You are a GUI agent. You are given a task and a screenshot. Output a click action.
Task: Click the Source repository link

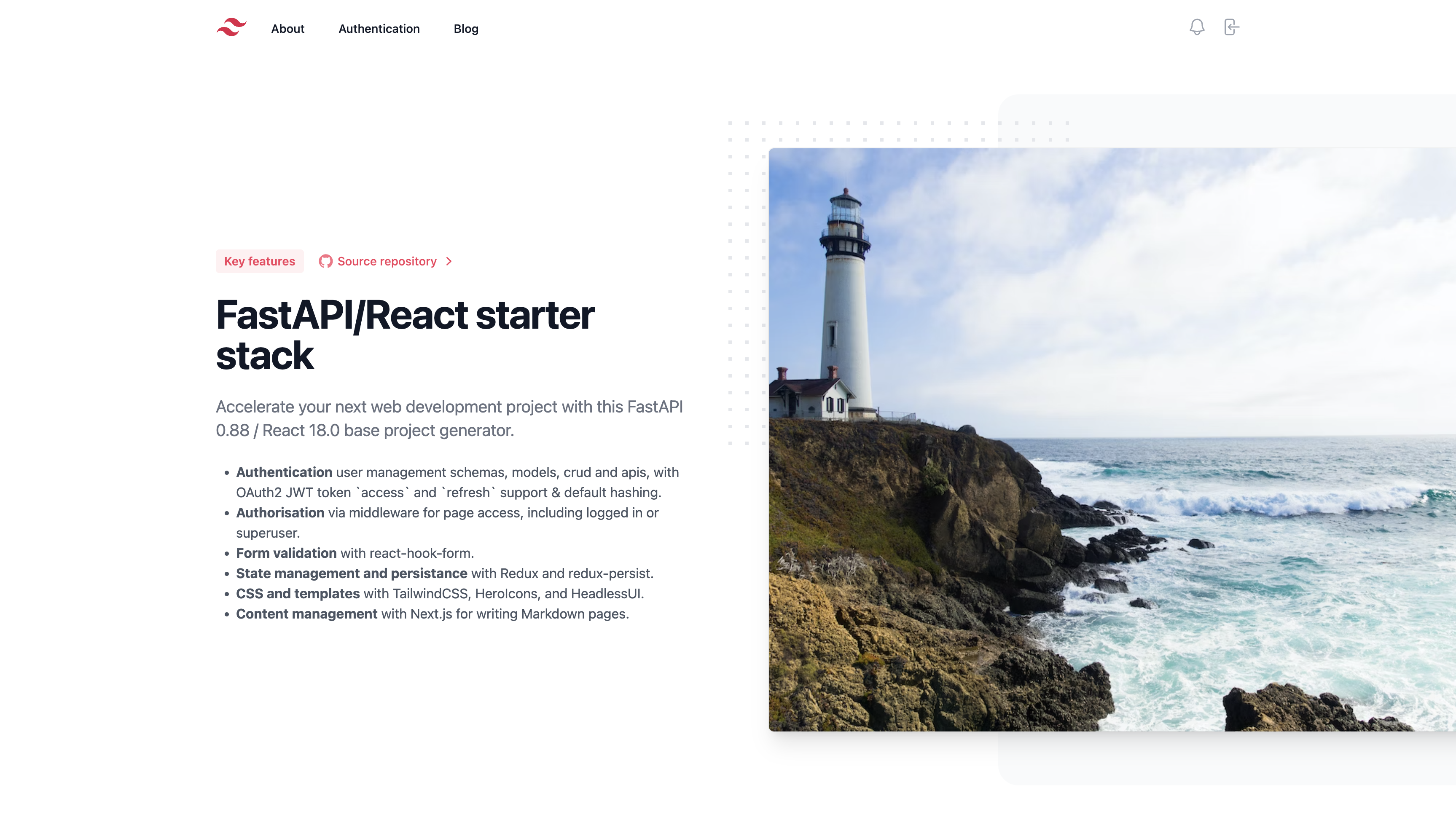pyautogui.click(x=388, y=261)
